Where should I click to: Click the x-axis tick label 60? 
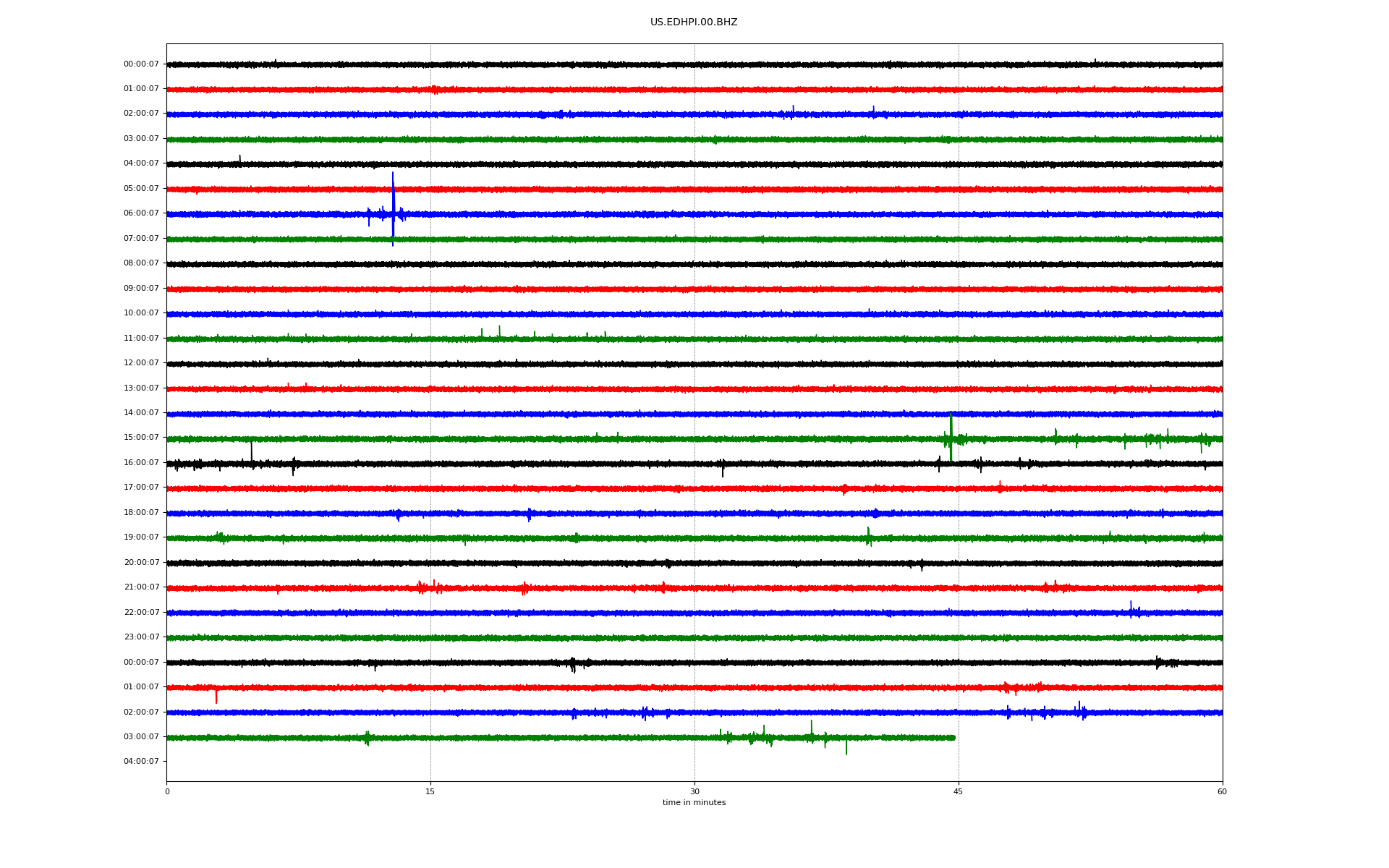[x=1222, y=791]
